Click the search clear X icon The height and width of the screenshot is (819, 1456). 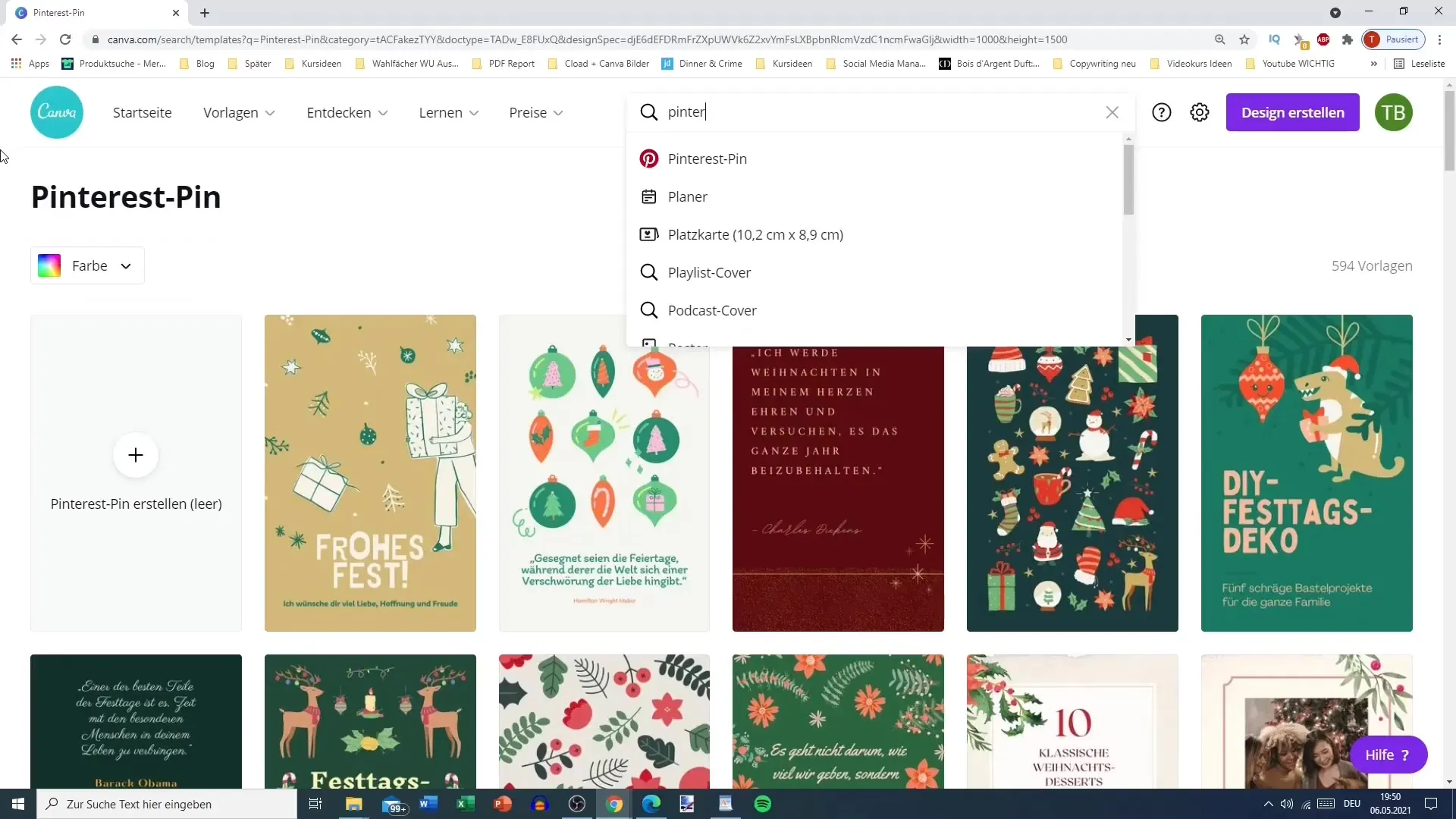(1112, 112)
